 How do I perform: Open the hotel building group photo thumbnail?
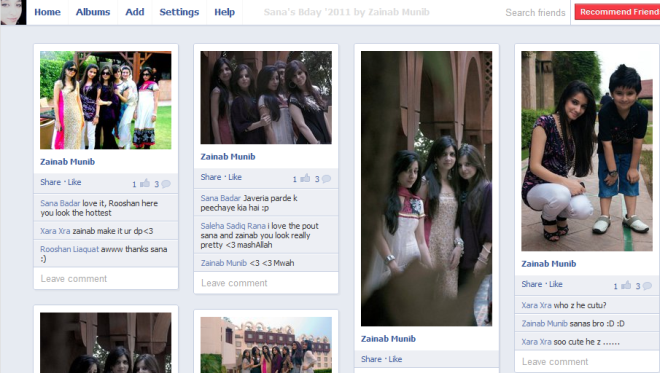[x=266, y=345]
